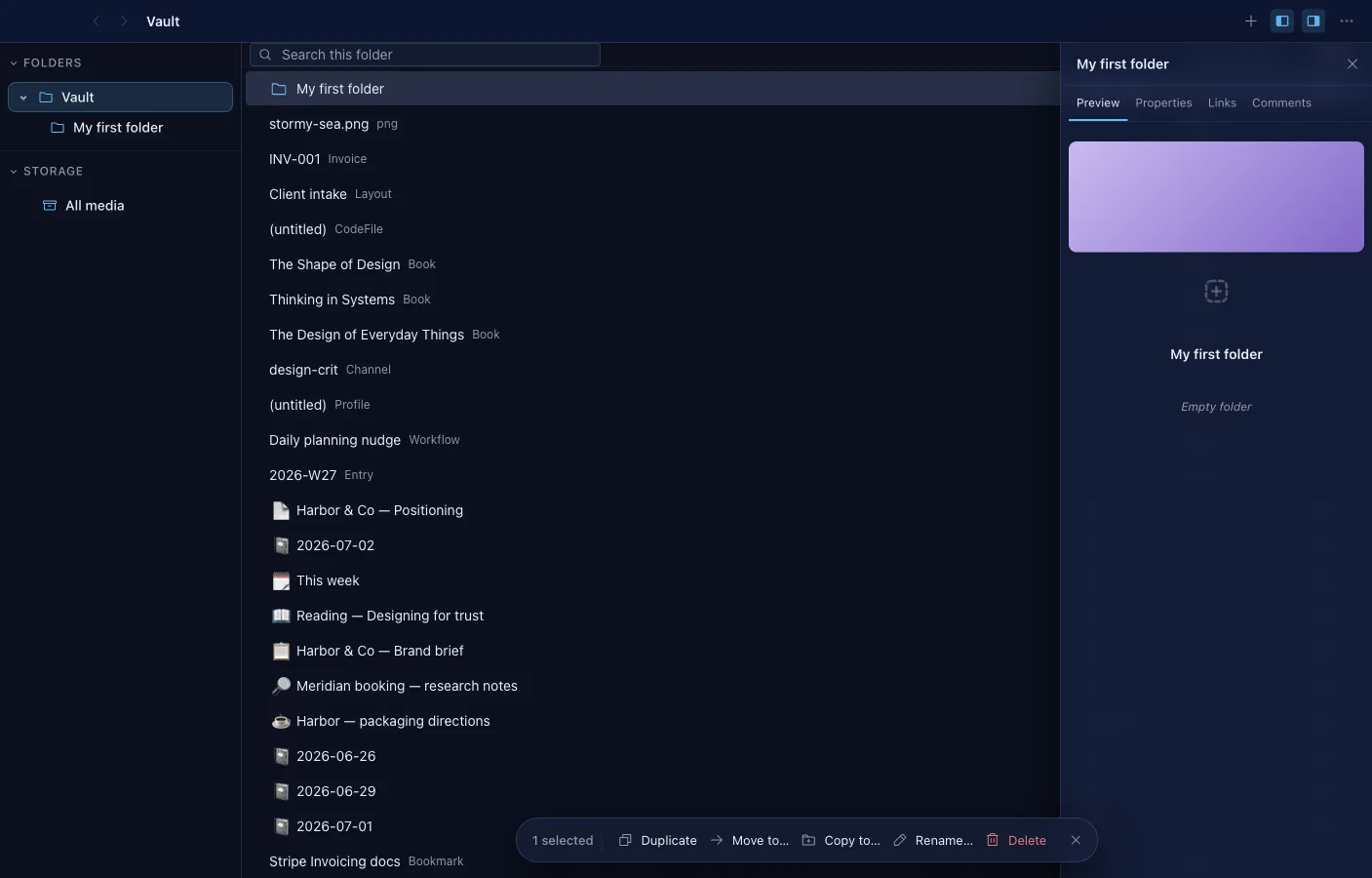
Task: Click Copy to... in selection bar
Action: click(841, 840)
